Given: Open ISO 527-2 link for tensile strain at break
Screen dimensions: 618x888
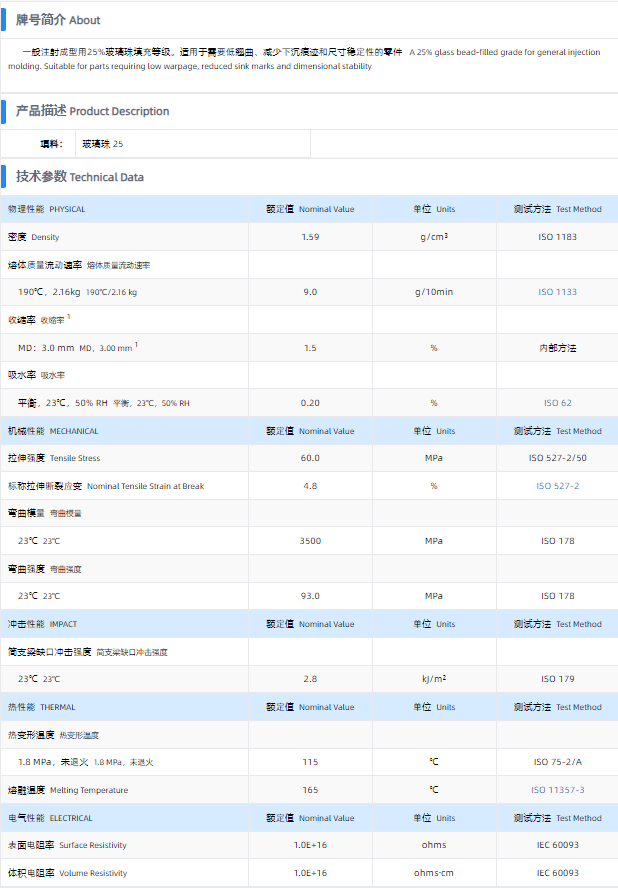Looking at the screenshot, I should click(x=558, y=486).
